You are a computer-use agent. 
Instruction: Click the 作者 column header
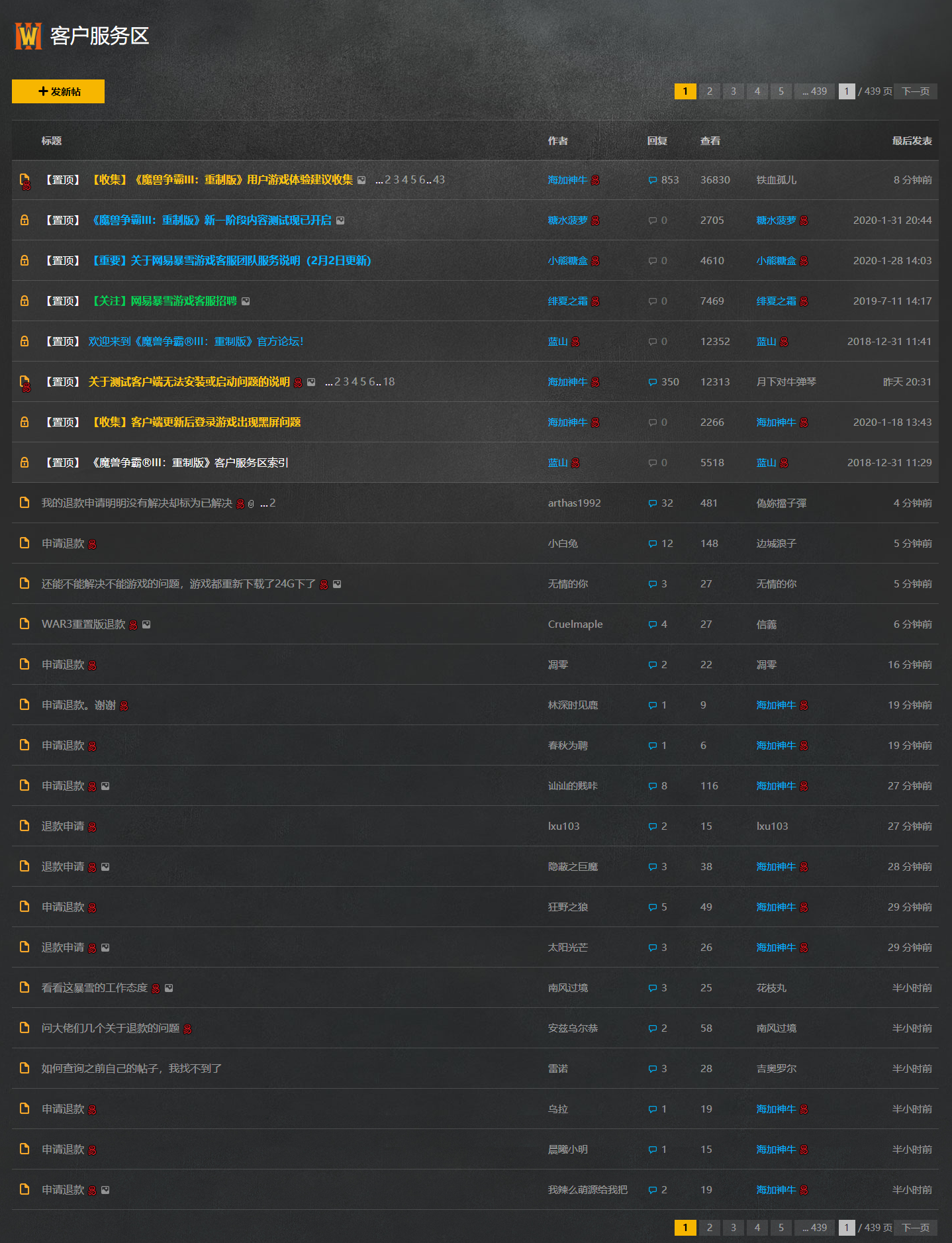[558, 141]
